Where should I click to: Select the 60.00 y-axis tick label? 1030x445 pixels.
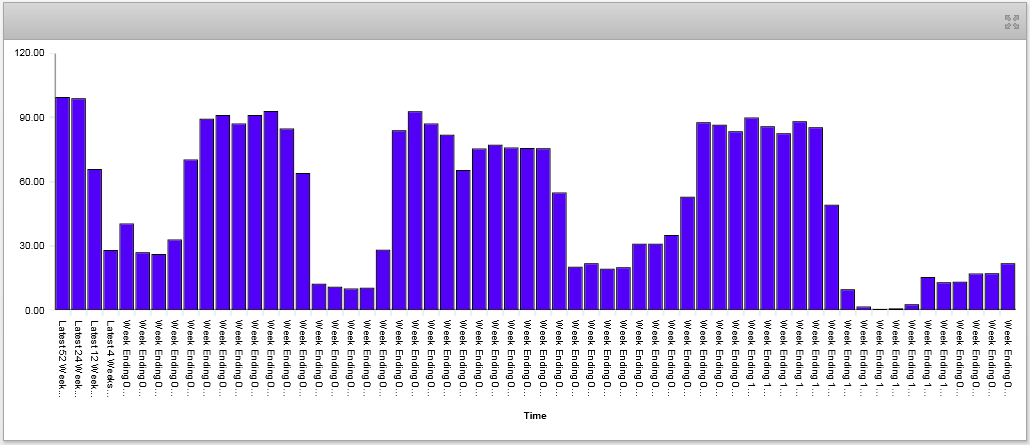click(33, 182)
